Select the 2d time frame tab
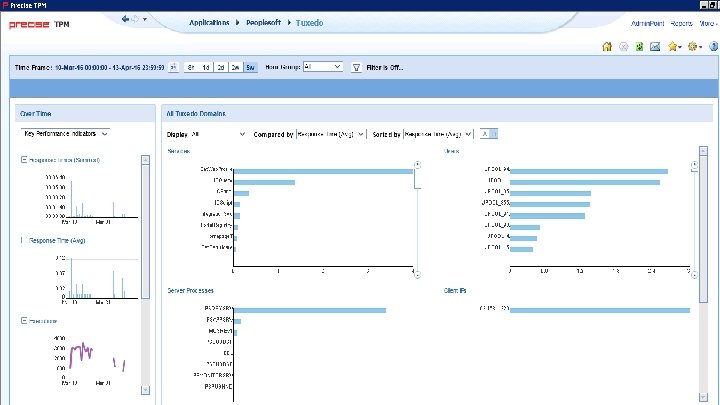The height and width of the screenshot is (405, 720). 221,68
